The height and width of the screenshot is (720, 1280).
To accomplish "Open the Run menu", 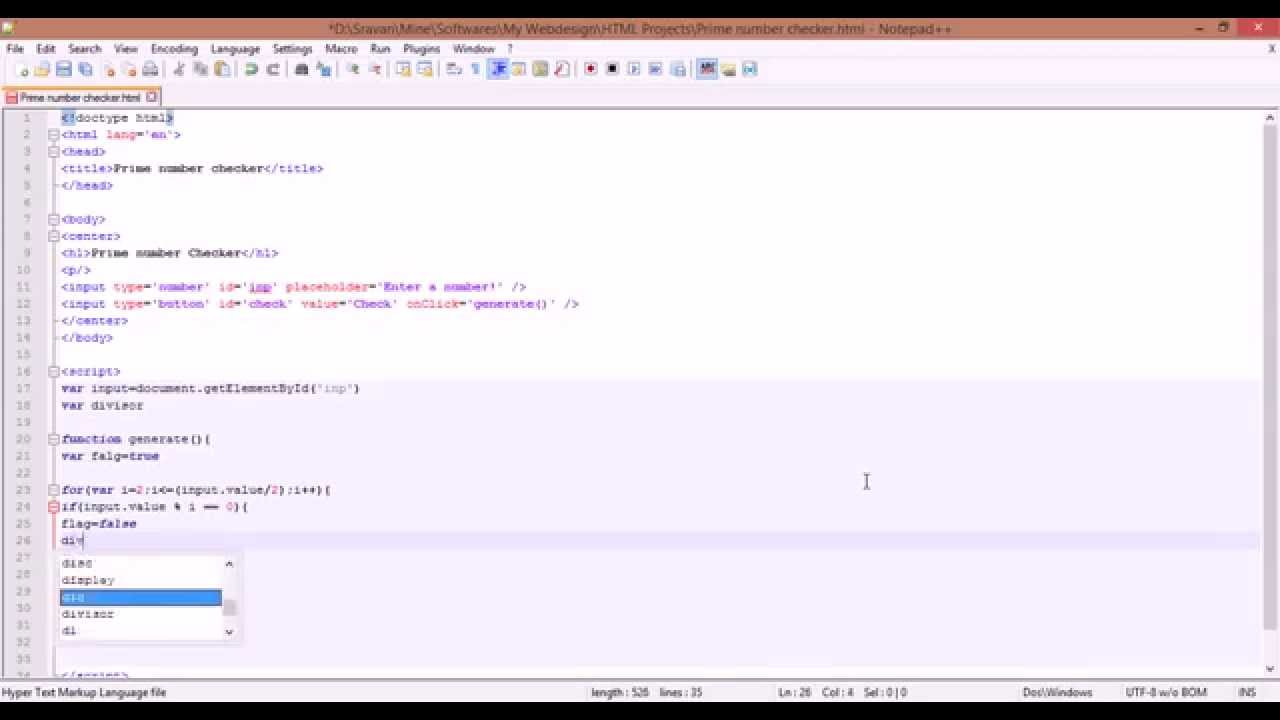I will pos(380,48).
